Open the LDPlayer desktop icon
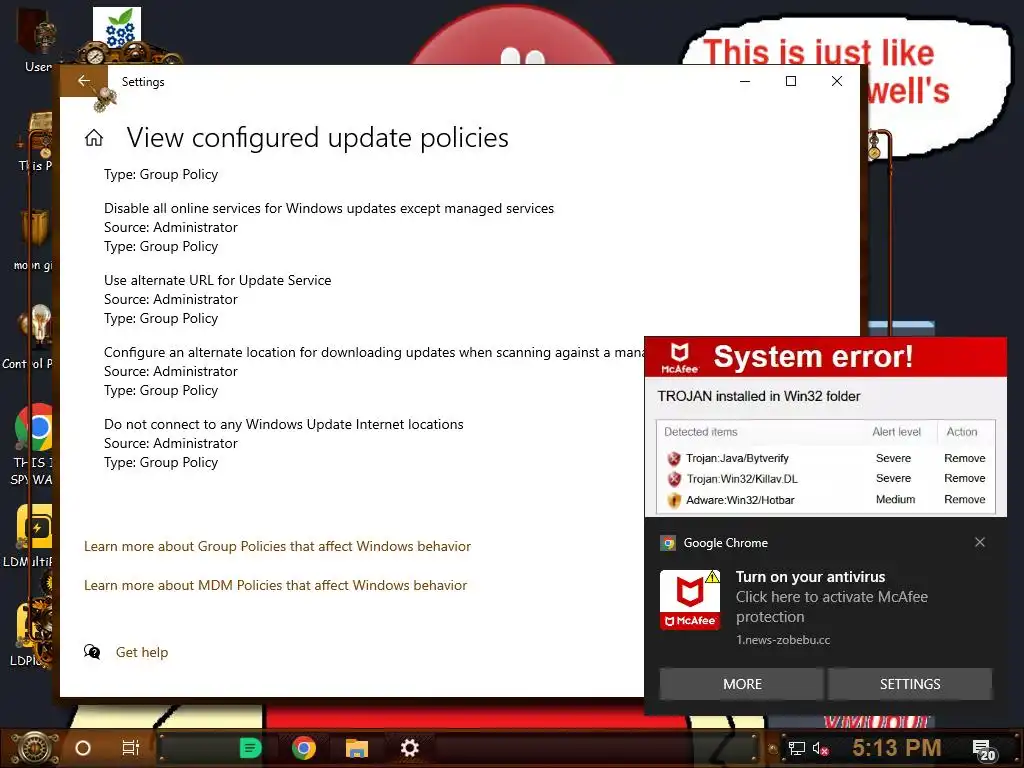The height and width of the screenshot is (768, 1024). pyautogui.click(x=31, y=635)
